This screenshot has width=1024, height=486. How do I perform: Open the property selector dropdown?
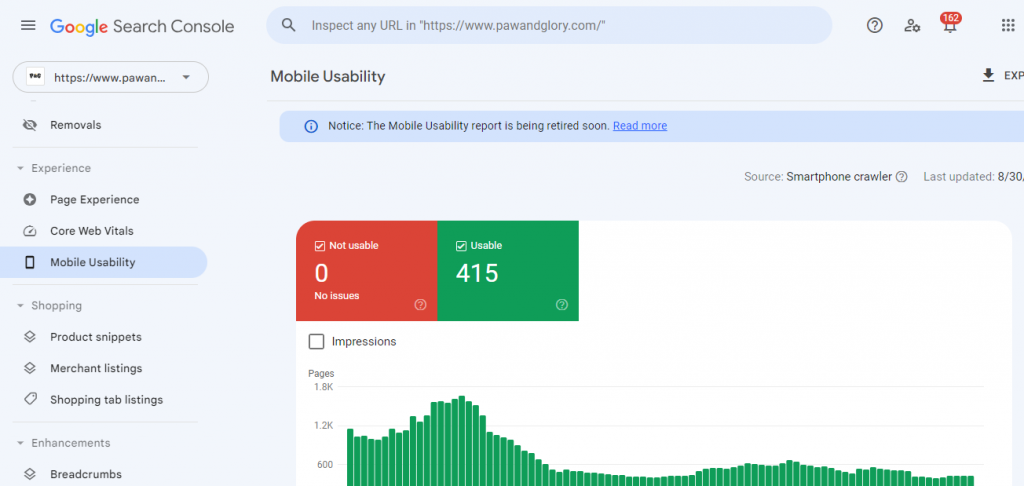111,77
